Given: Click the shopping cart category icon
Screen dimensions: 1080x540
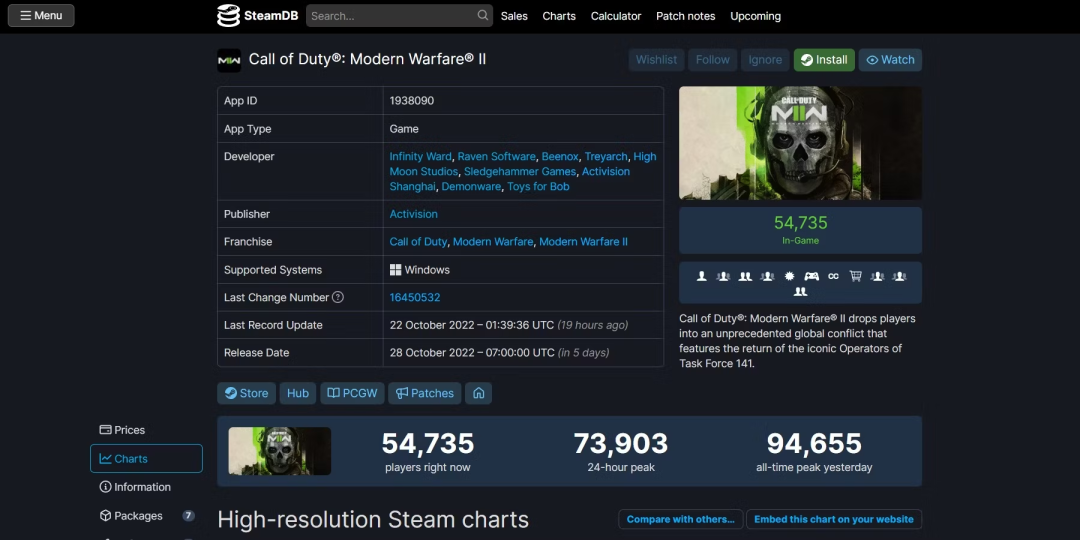Looking at the screenshot, I should pos(855,276).
